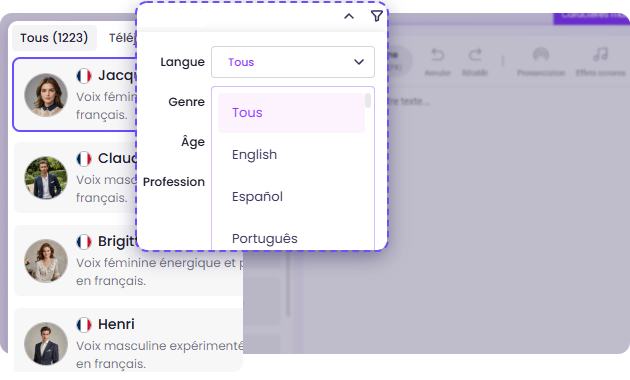This screenshot has width=630, height=380.
Task: Select the Henri voice avatar
Action: (x=46, y=344)
